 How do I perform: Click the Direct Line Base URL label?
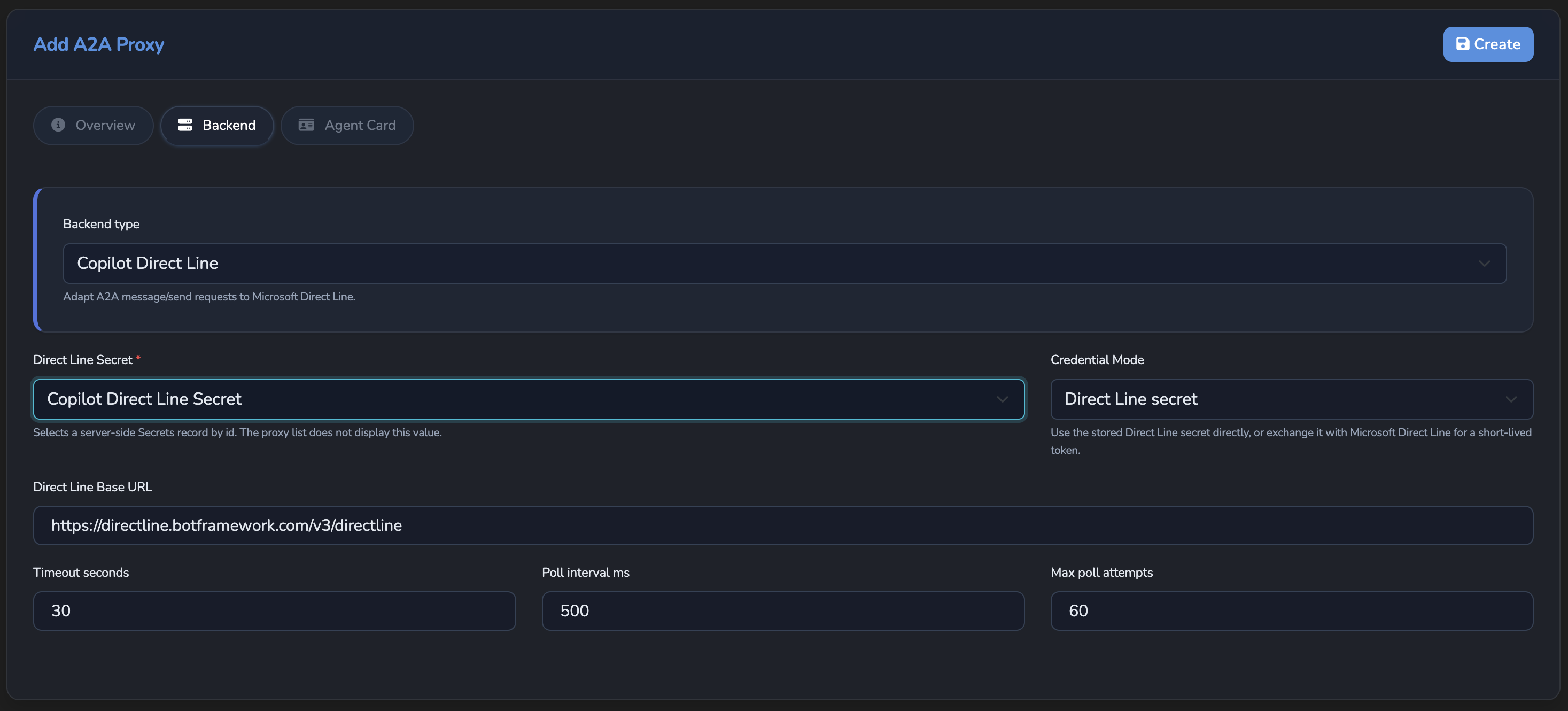click(92, 487)
